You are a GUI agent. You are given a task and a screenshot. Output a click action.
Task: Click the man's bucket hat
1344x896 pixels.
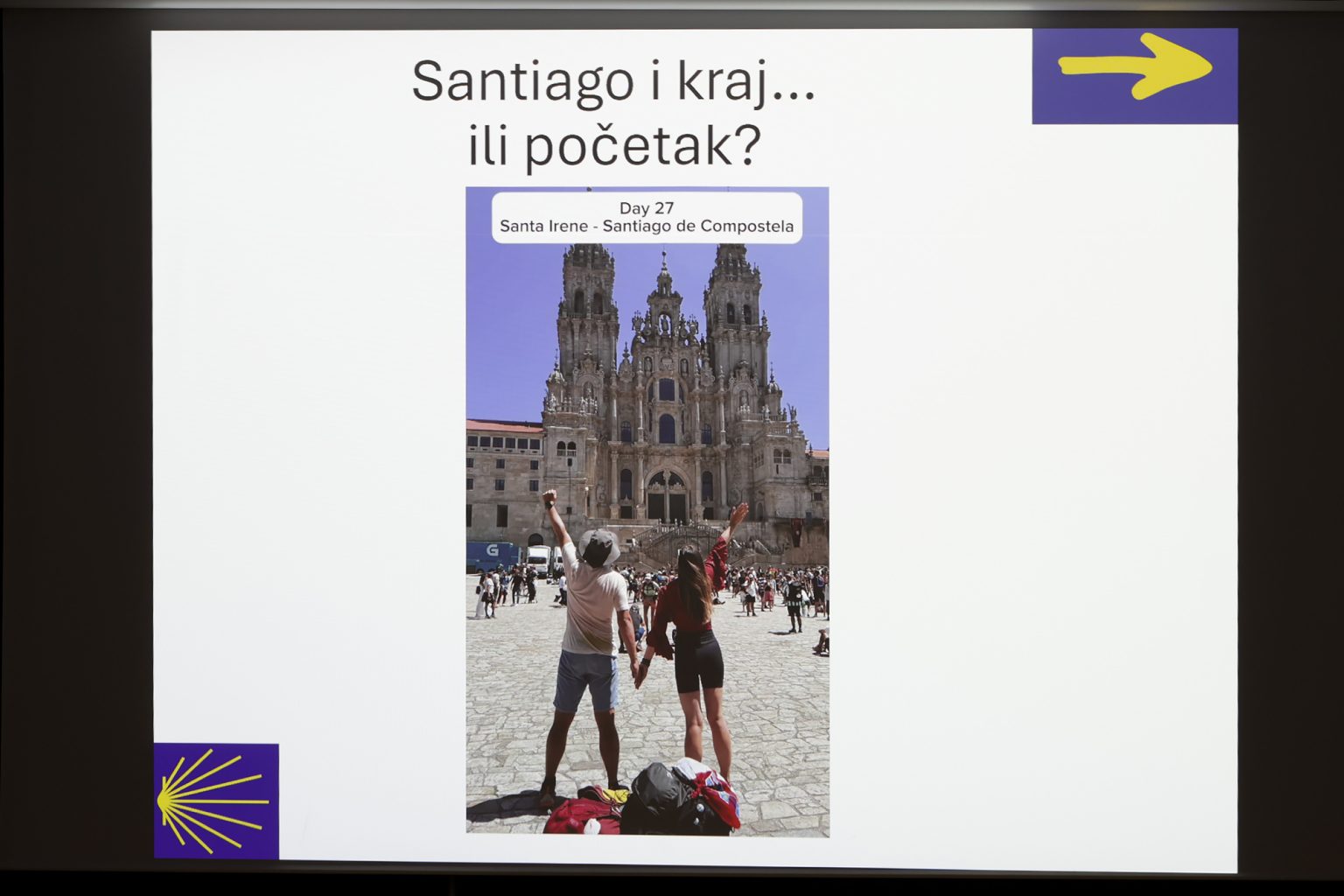[598, 548]
